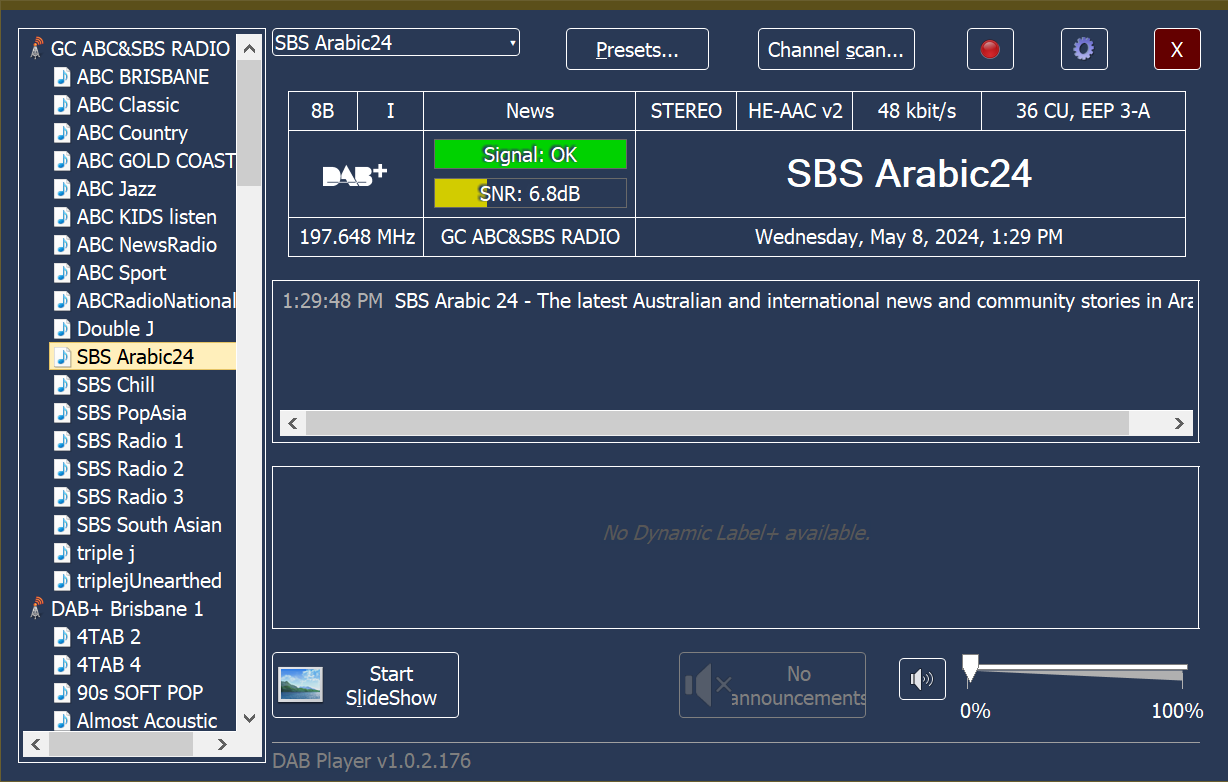Toggle mute with the speaker icon
The height and width of the screenshot is (782, 1228).
click(x=921, y=680)
